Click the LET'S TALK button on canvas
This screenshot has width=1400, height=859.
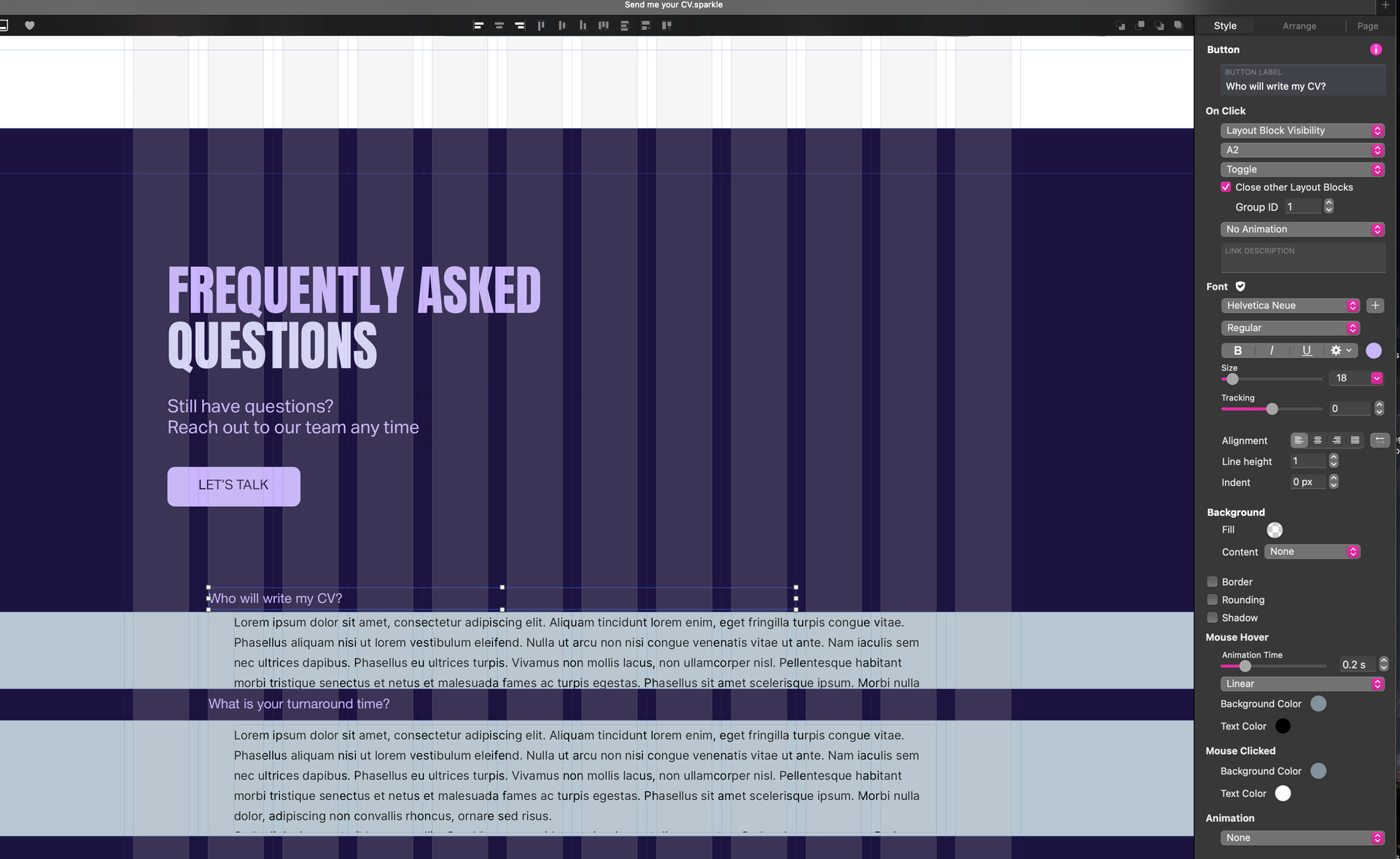(x=233, y=486)
